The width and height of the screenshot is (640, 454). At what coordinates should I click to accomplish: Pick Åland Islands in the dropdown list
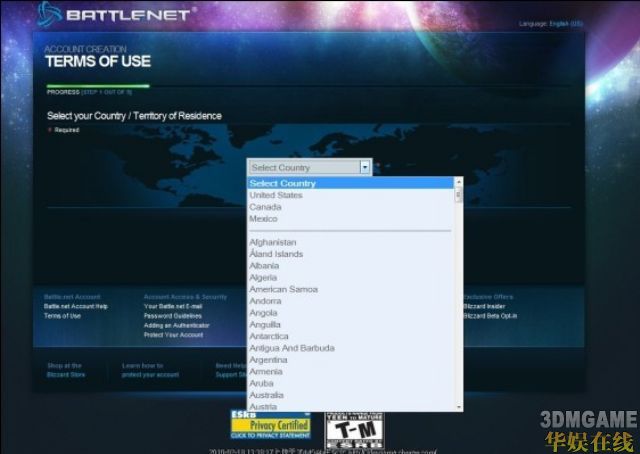point(350,254)
